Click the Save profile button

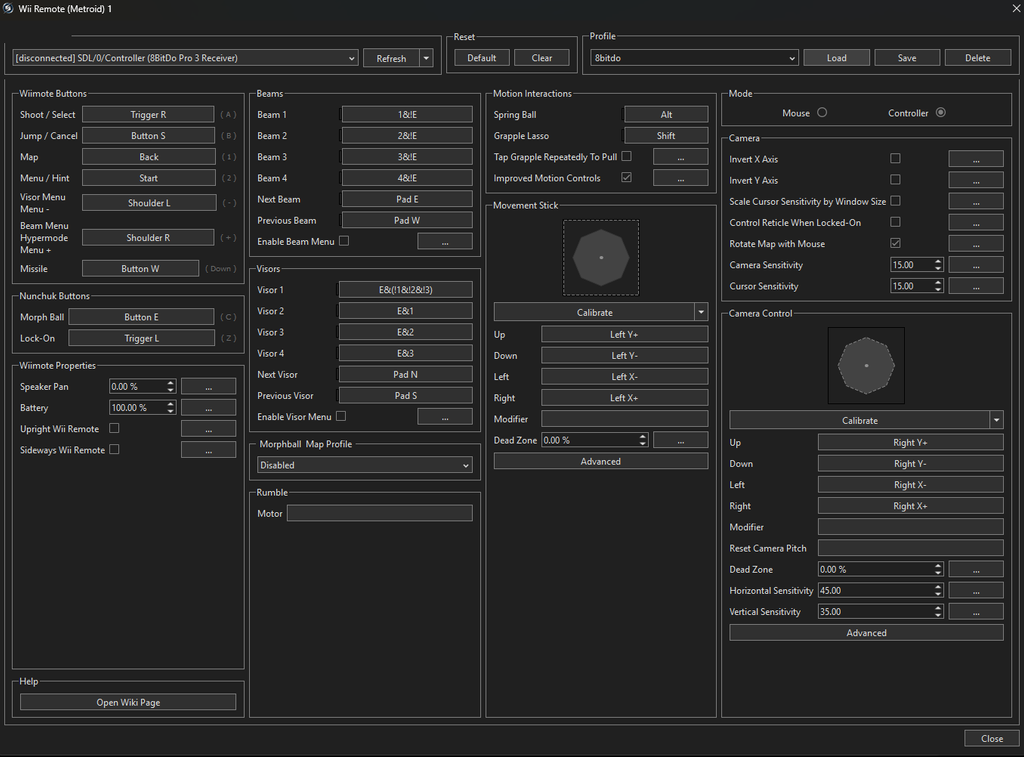click(x=907, y=58)
